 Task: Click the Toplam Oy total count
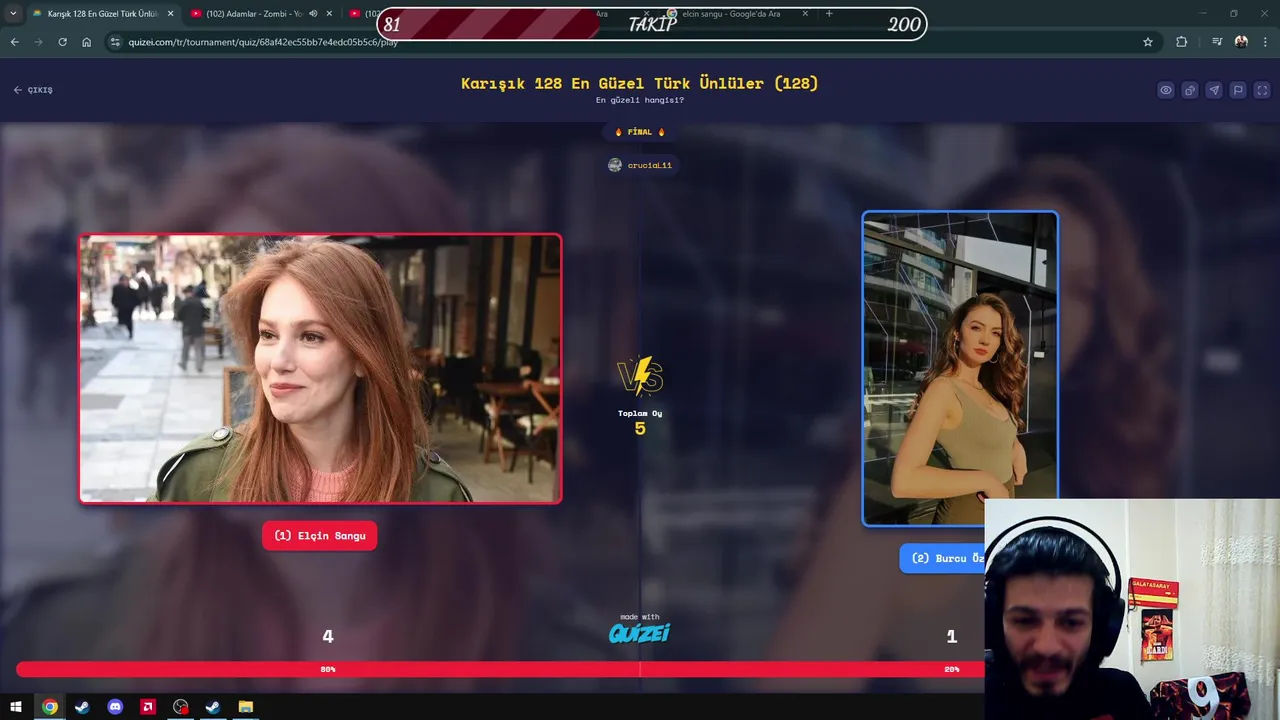640,422
